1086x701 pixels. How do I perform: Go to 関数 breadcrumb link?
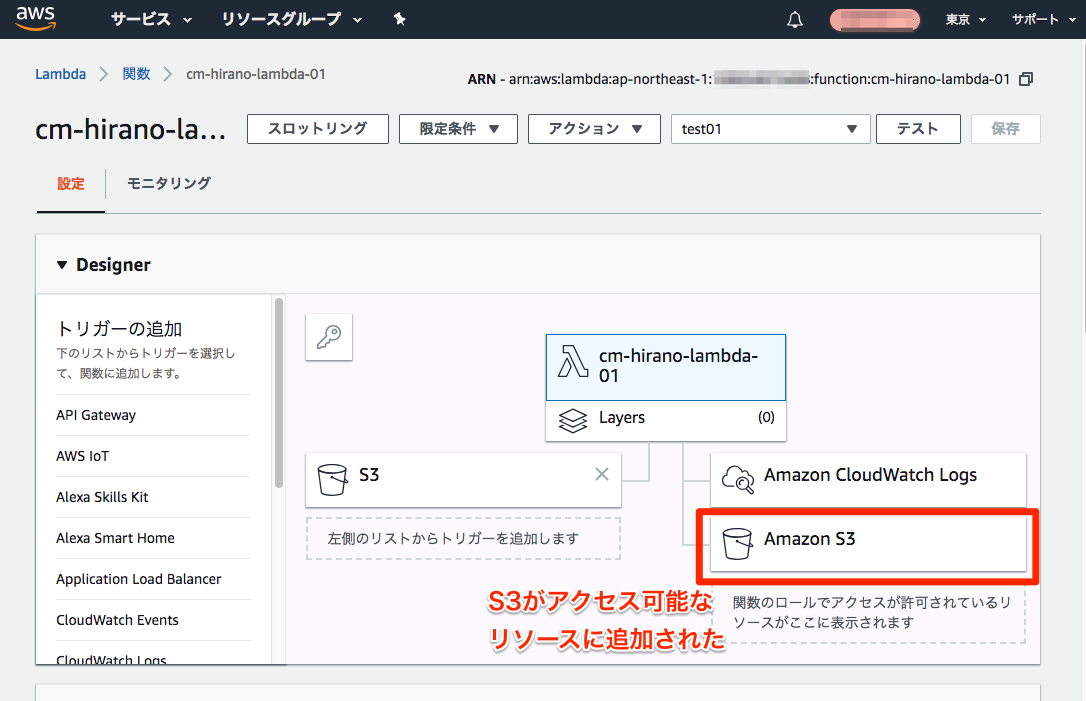coord(136,74)
